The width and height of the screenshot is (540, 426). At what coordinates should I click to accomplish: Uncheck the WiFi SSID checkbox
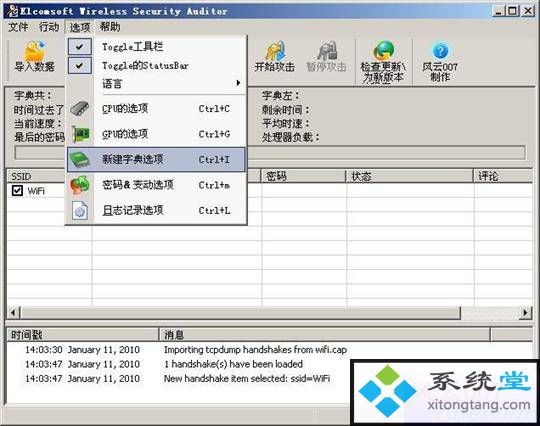click(x=17, y=190)
